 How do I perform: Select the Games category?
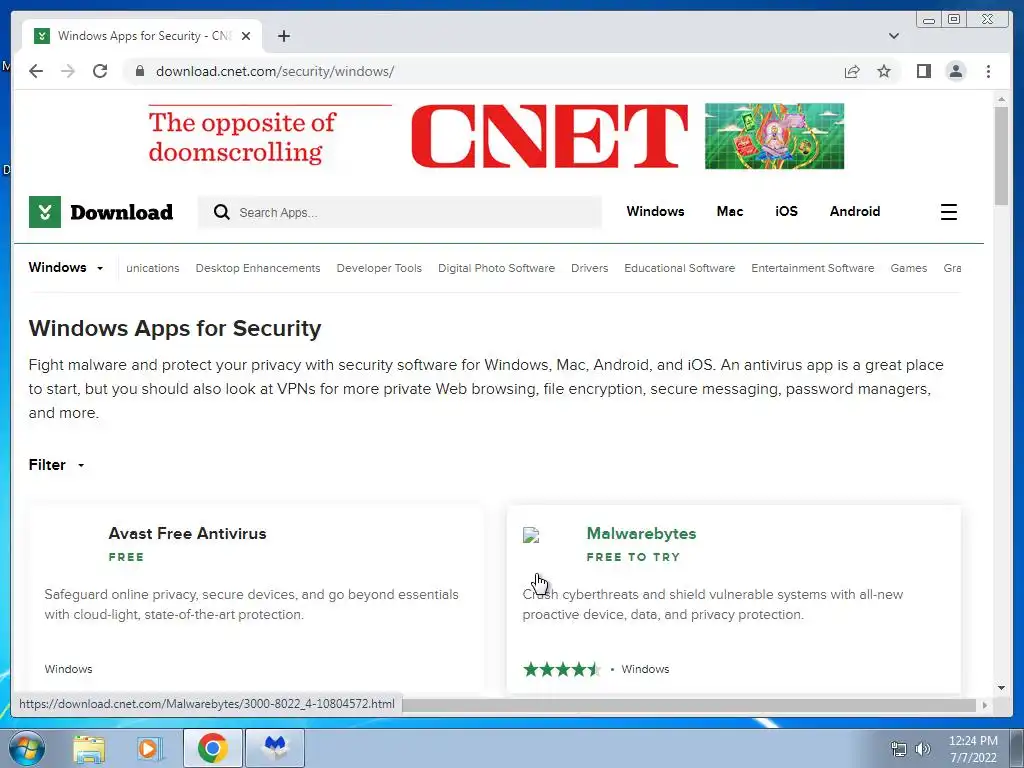[908, 268]
